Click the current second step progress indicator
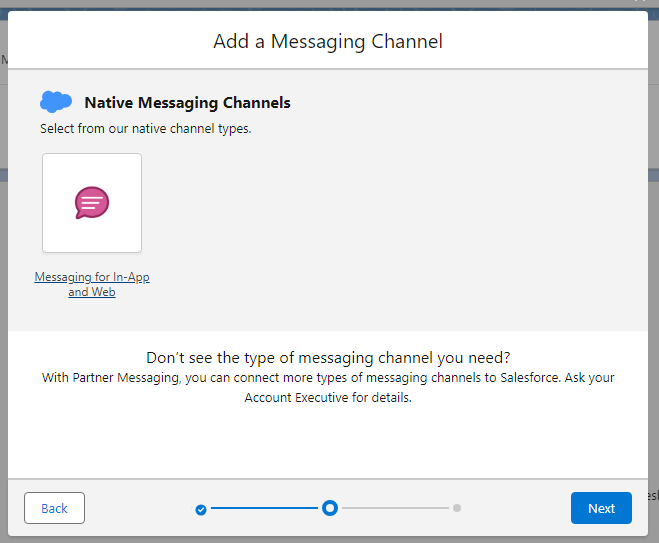 pos(330,508)
